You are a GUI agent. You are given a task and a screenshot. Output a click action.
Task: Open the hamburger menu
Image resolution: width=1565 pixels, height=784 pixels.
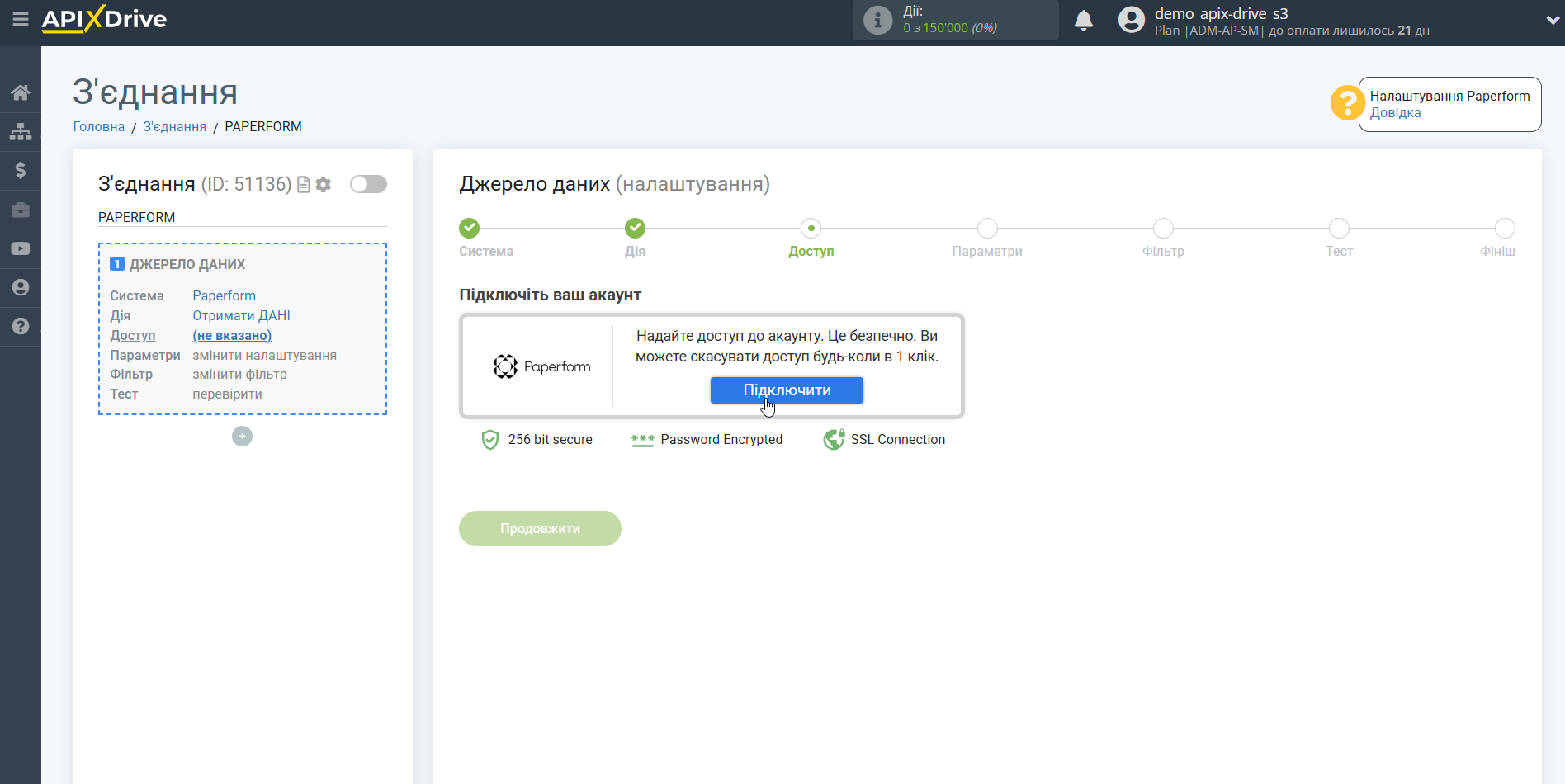[21, 19]
